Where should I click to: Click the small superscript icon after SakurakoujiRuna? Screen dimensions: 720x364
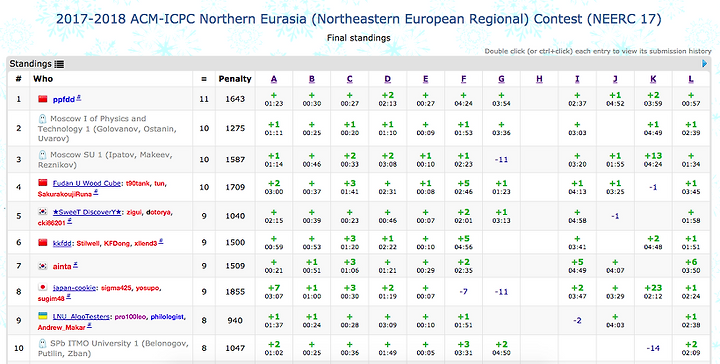[x=96, y=193]
